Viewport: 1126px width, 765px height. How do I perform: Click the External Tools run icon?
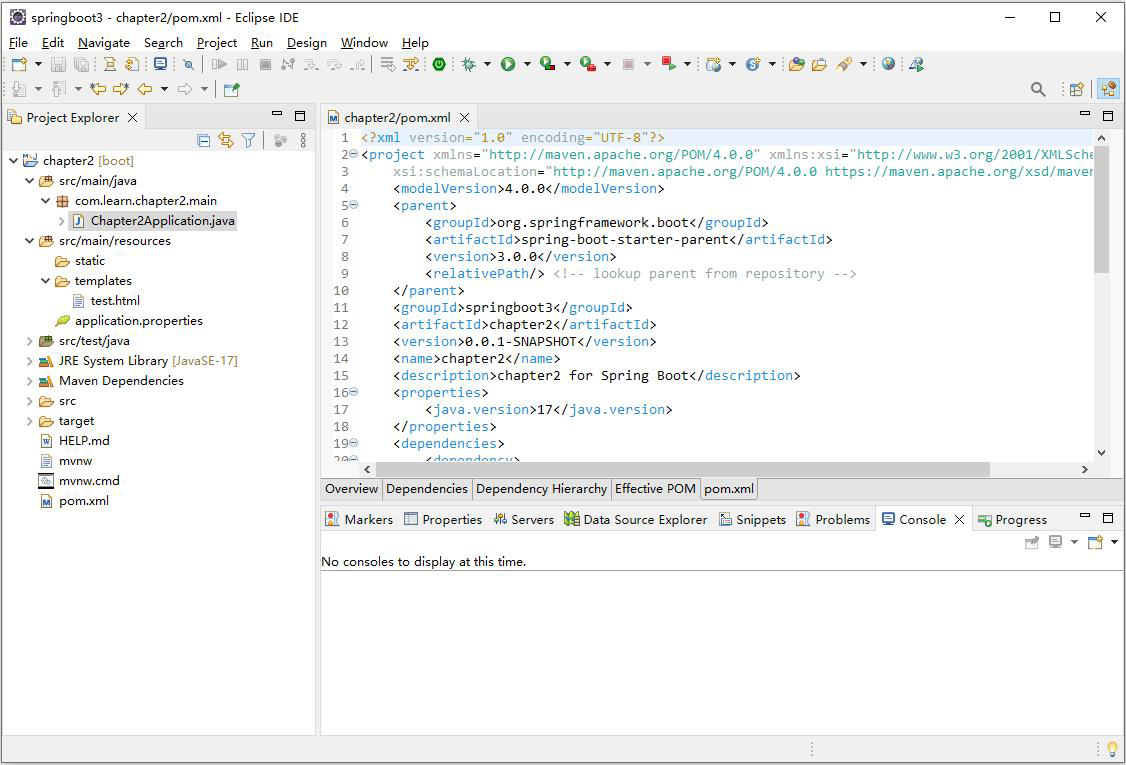(587, 64)
